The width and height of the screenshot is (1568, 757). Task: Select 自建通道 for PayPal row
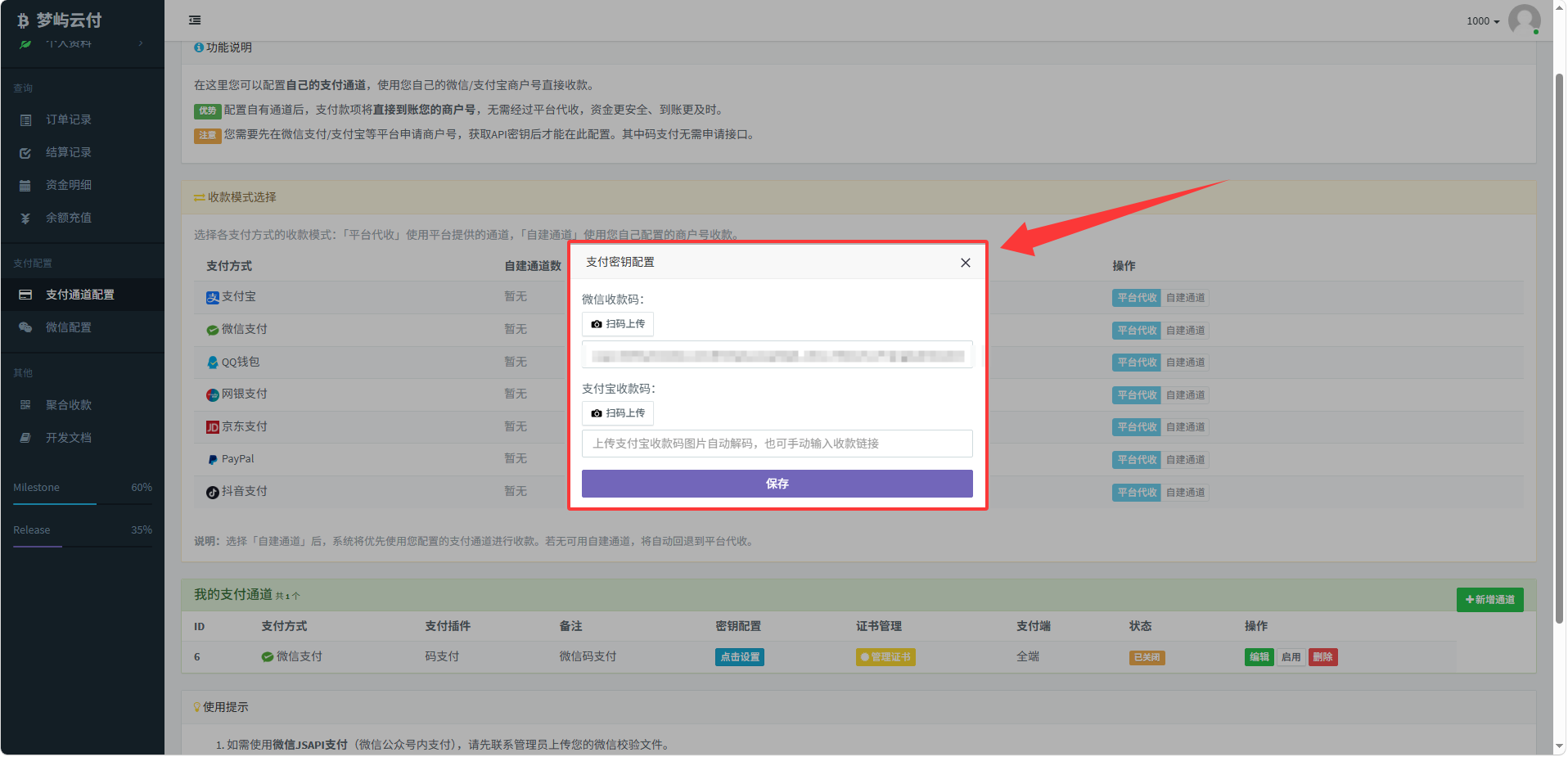point(1185,460)
